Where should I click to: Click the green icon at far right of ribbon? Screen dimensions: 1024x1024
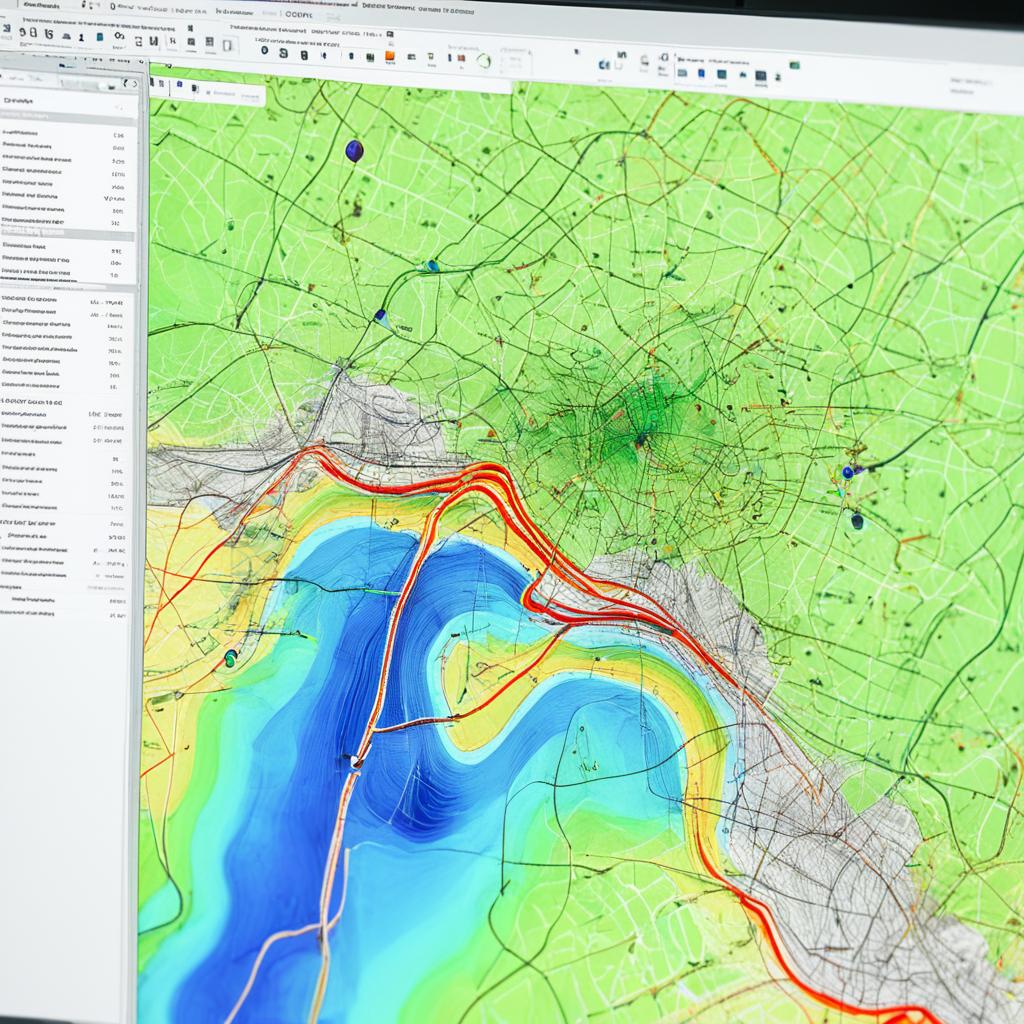tap(795, 65)
